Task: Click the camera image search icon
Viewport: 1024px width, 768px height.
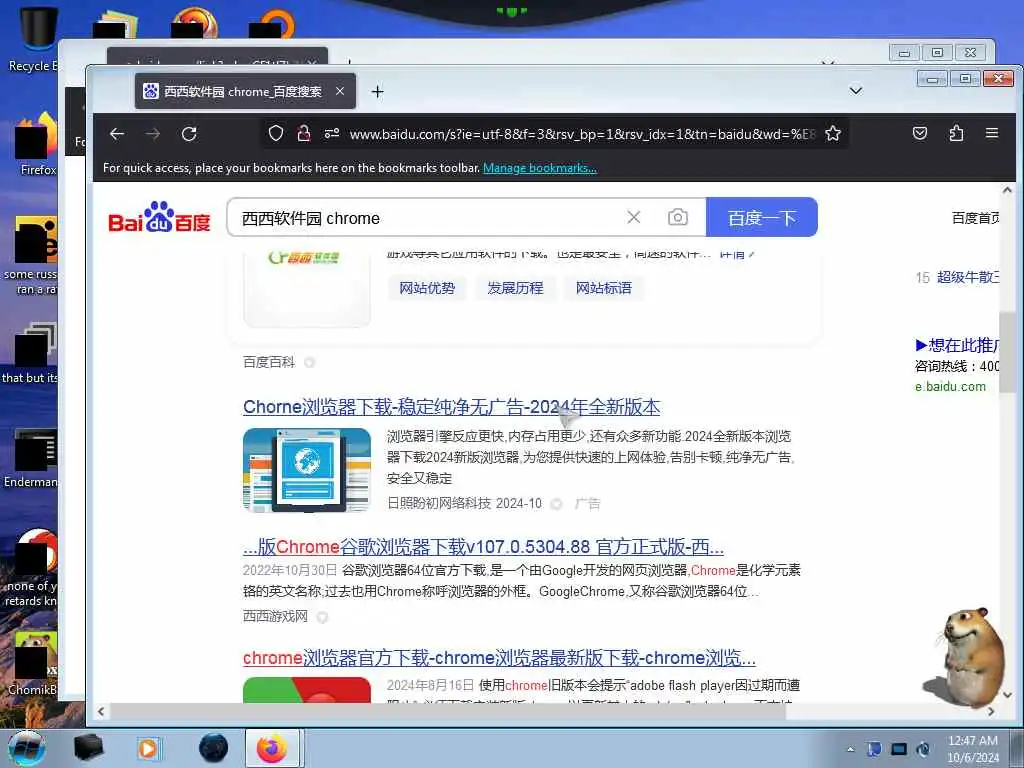Action: (678, 217)
